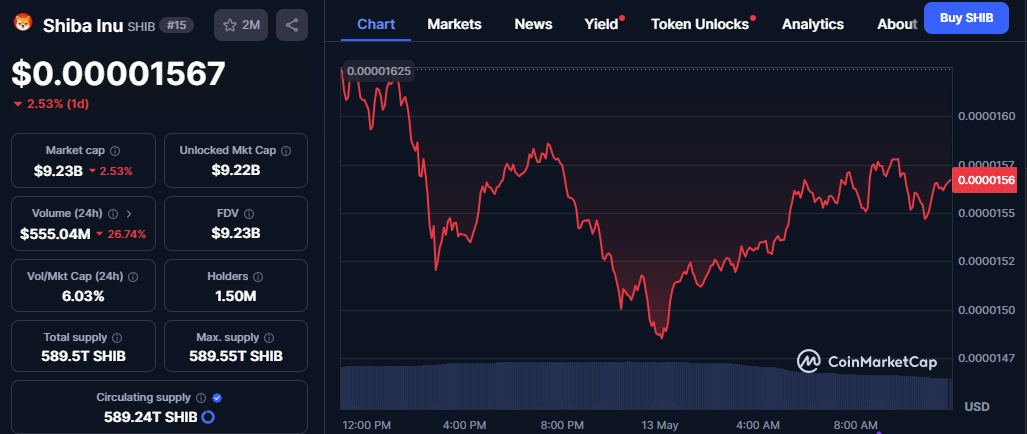
Task: Click the verified checkmark beside Circulating supply
Action: [x=217, y=397]
